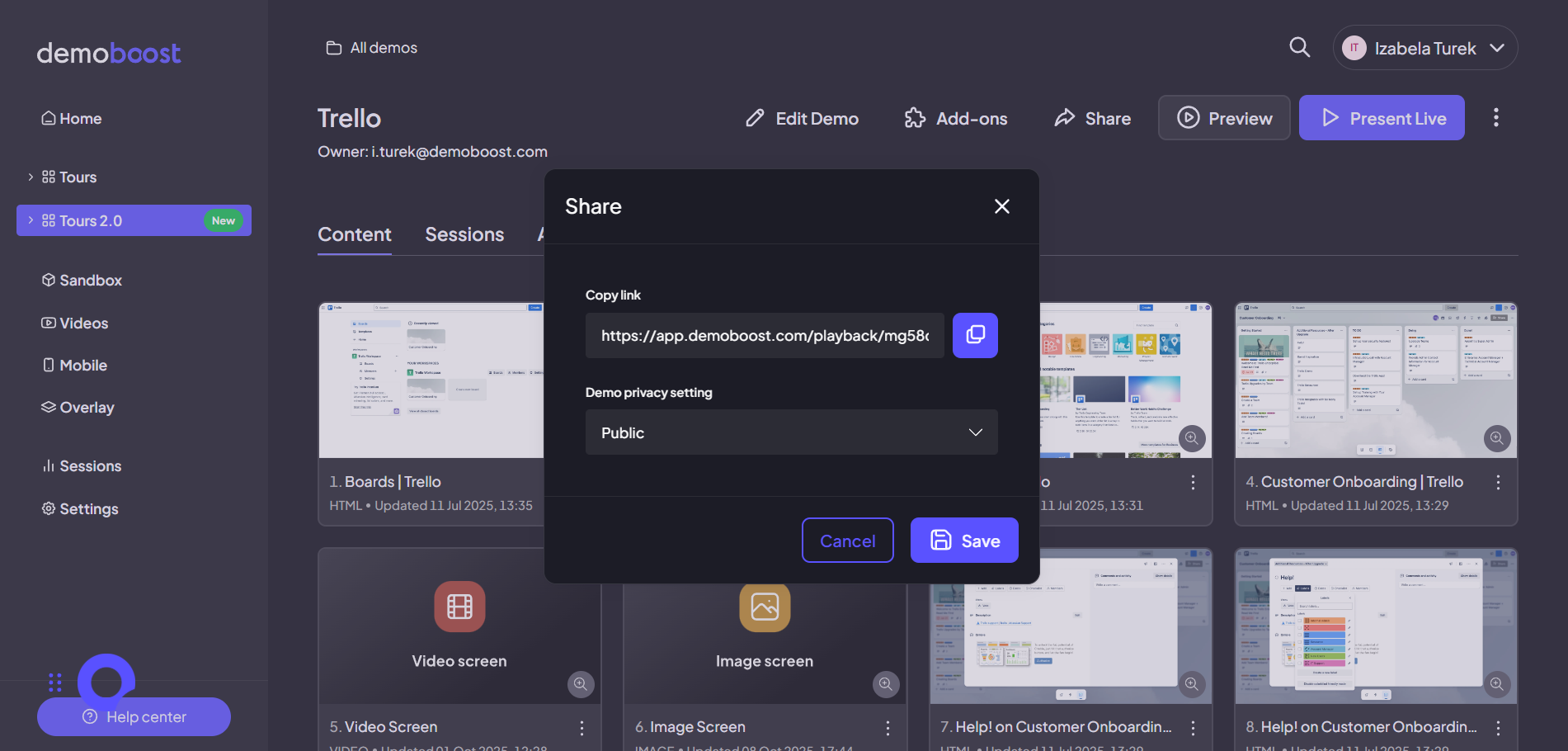Click the Share arrow button
This screenshot has width=1568, height=751.
[1092, 118]
